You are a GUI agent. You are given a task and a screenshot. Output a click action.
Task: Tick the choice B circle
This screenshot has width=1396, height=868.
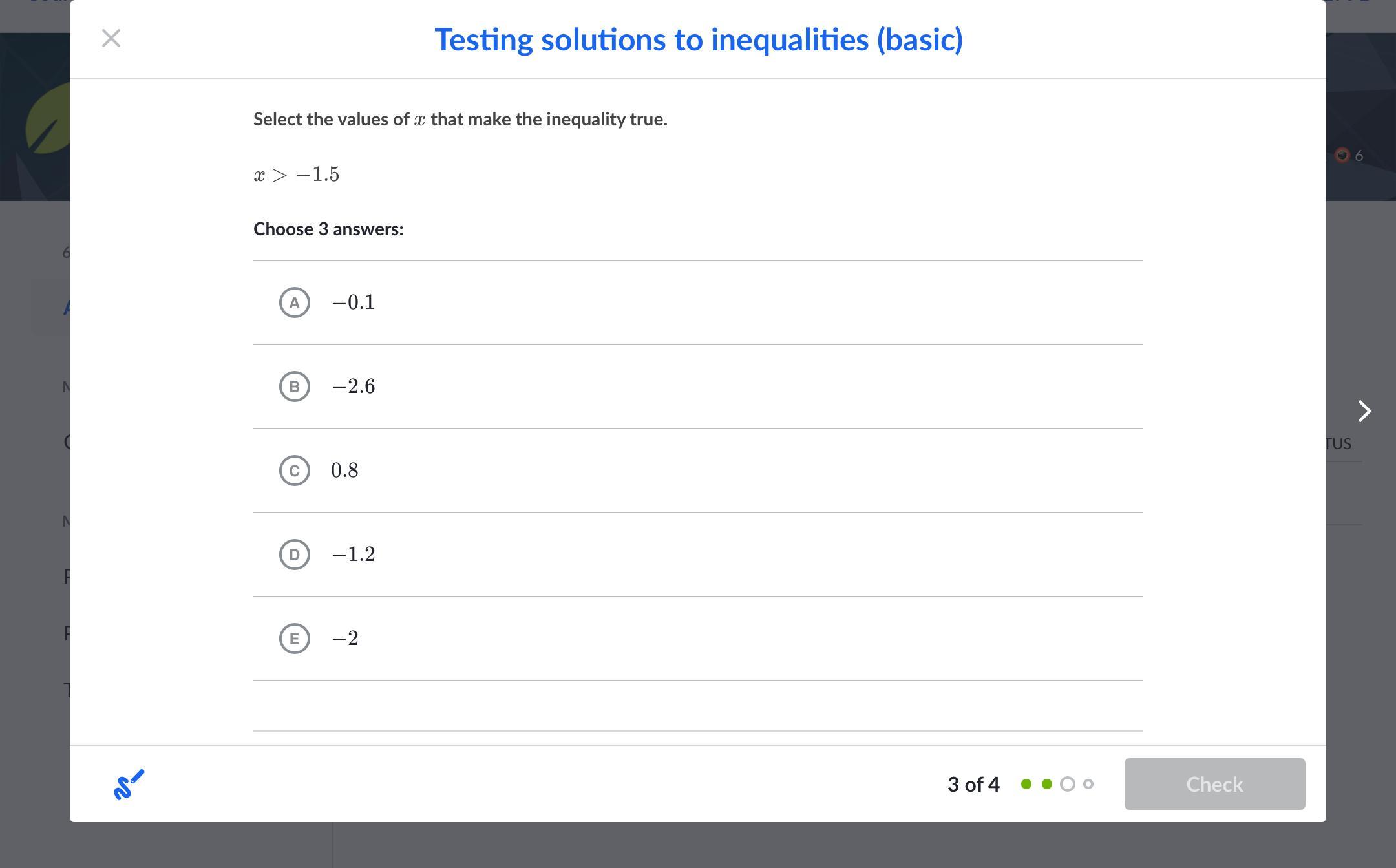tap(295, 386)
